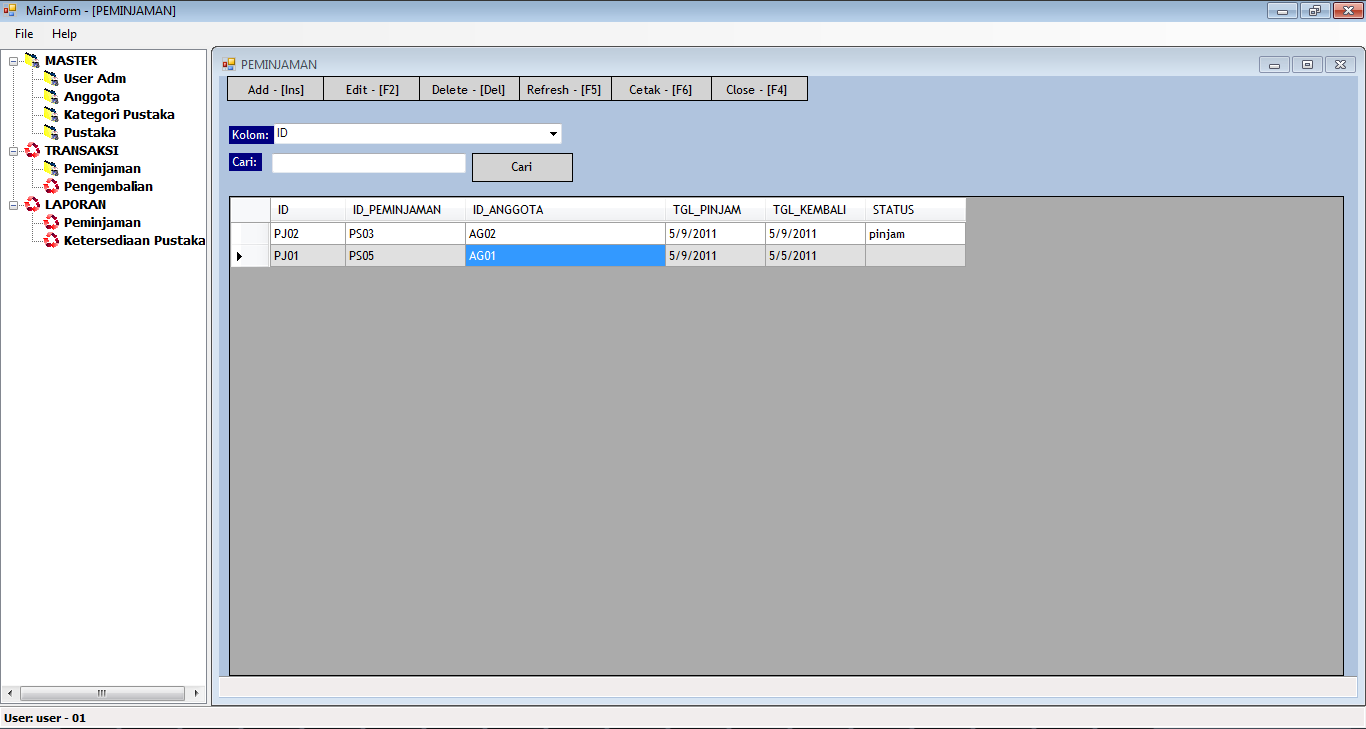Viewport: 1366px width, 729px height.
Task: Focus the Cari search text field
Action: tap(368, 163)
